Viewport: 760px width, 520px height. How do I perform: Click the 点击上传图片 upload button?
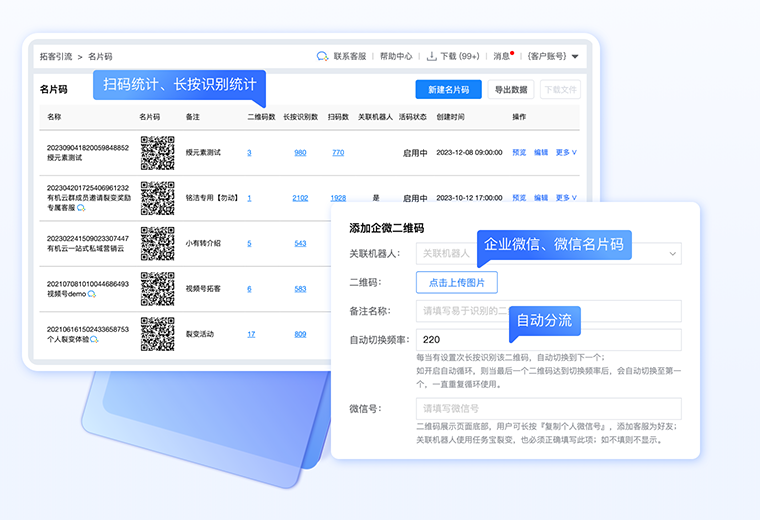coord(456,283)
